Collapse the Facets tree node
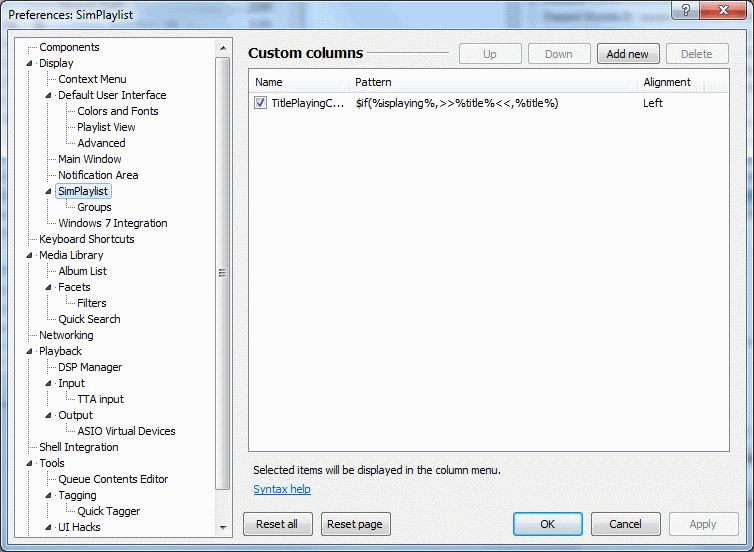This screenshot has width=754, height=552. [48, 287]
